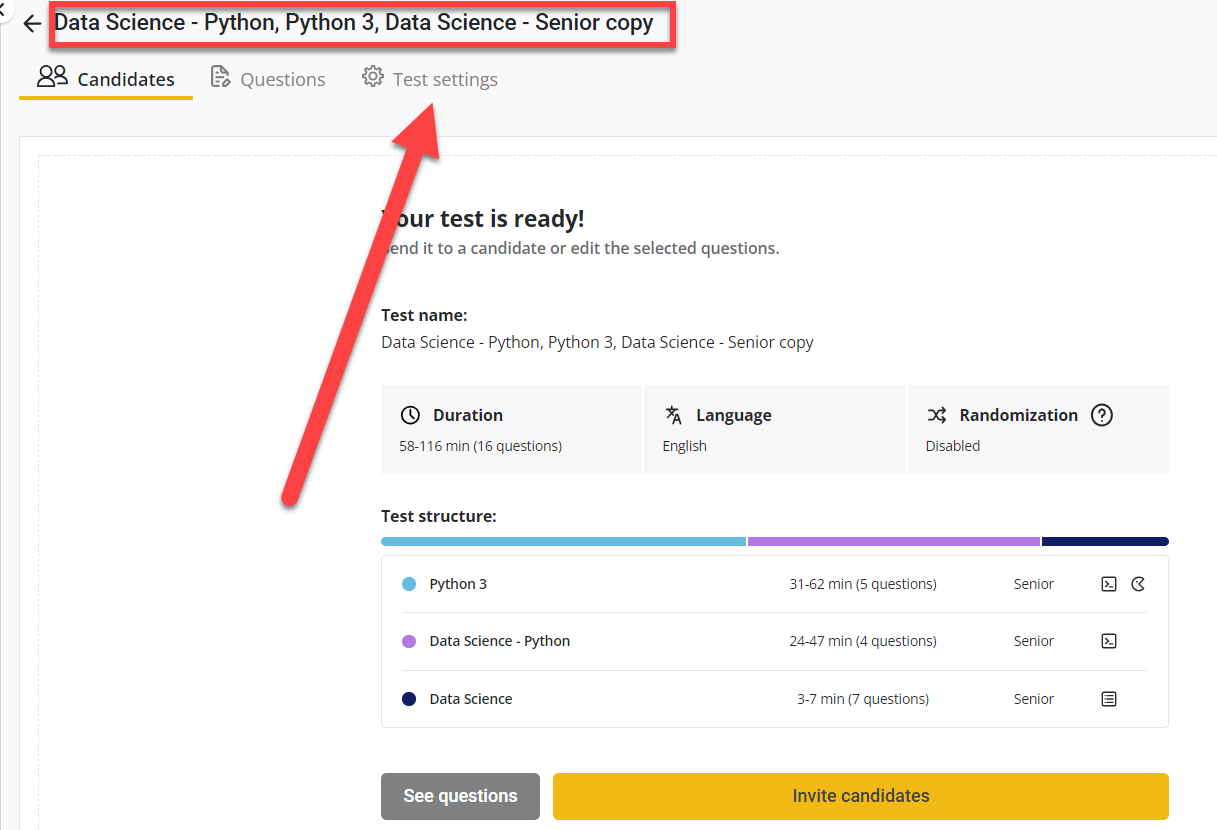Click the Randomization help question mark icon
This screenshot has width=1217, height=830.
[1101, 415]
